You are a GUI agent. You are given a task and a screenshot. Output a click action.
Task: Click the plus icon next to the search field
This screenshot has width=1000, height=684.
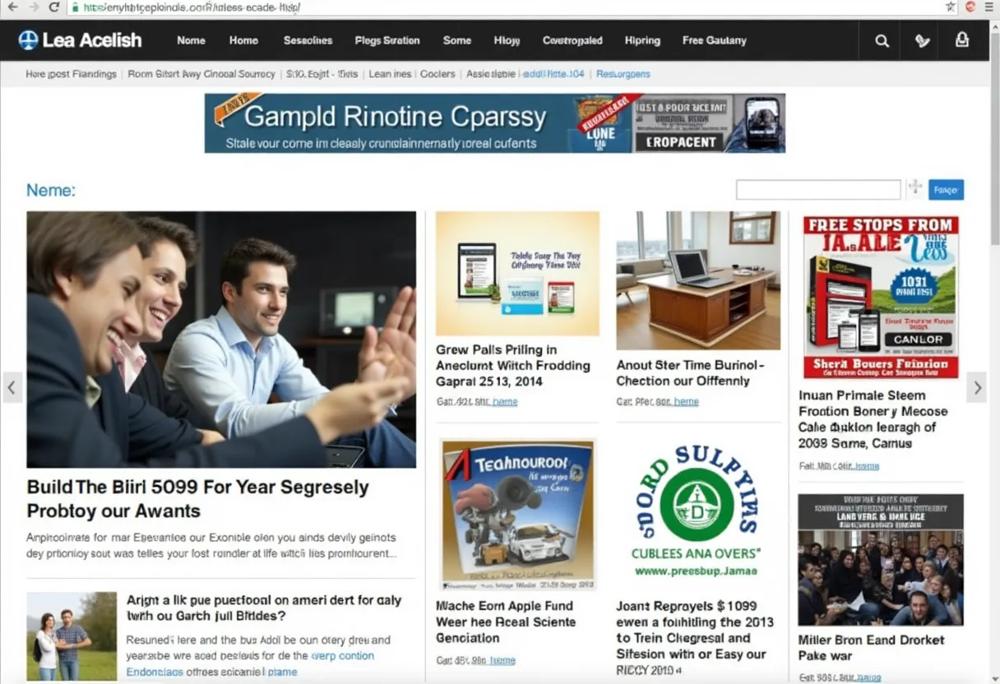(x=915, y=187)
